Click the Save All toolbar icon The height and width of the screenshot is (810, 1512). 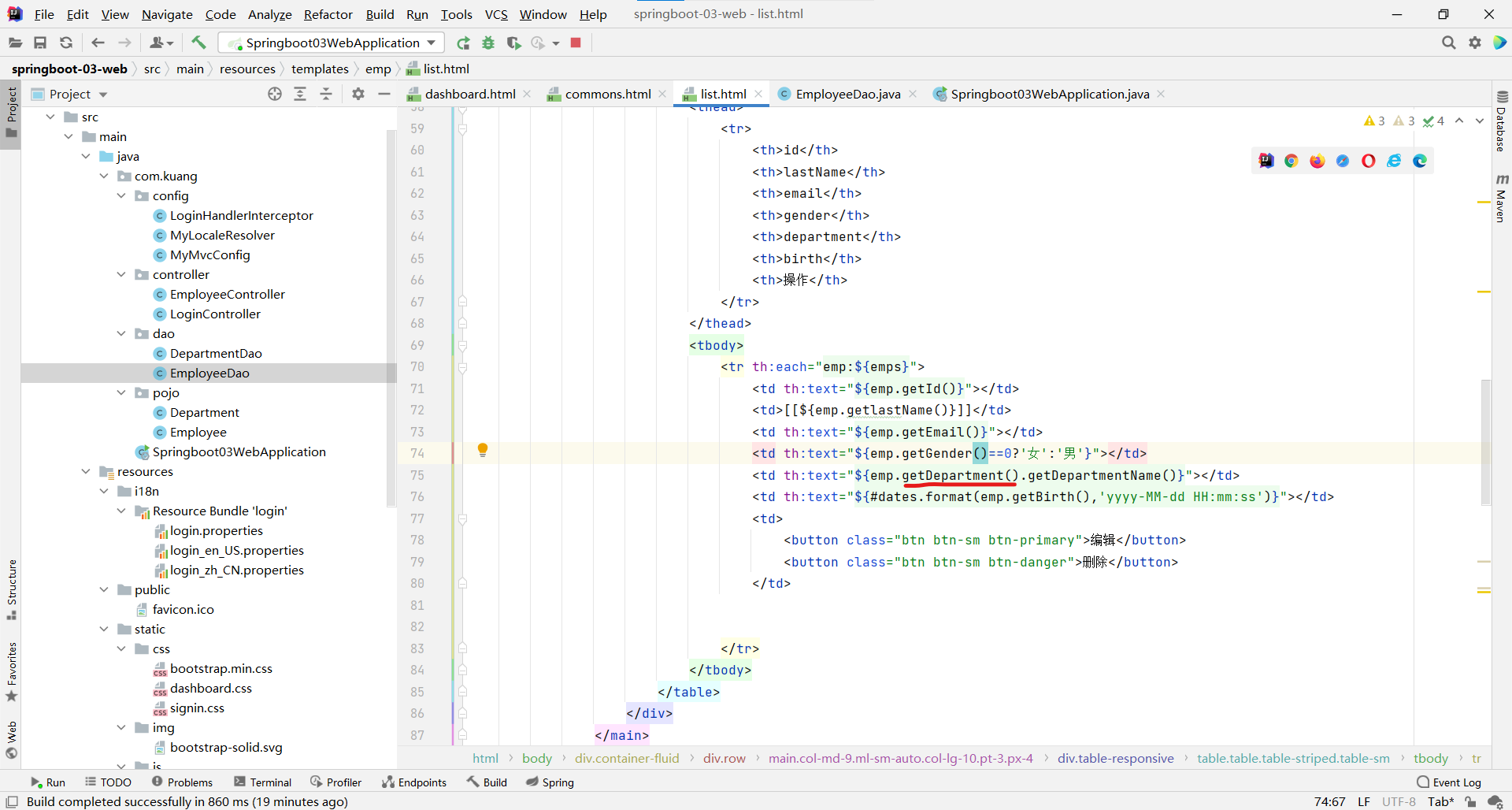click(x=40, y=43)
